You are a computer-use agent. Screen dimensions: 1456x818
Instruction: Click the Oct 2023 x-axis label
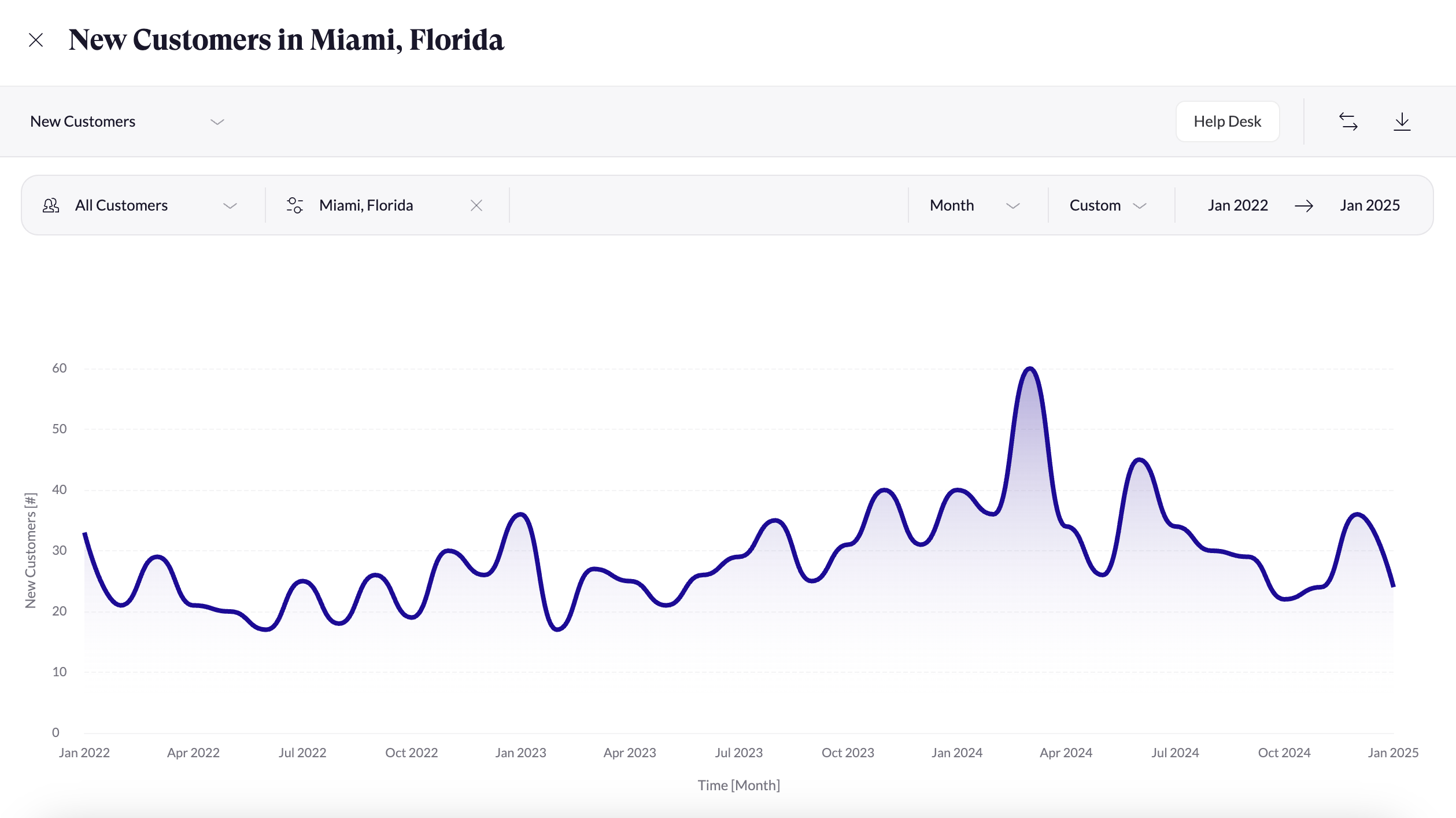click(x=848, y=753)
